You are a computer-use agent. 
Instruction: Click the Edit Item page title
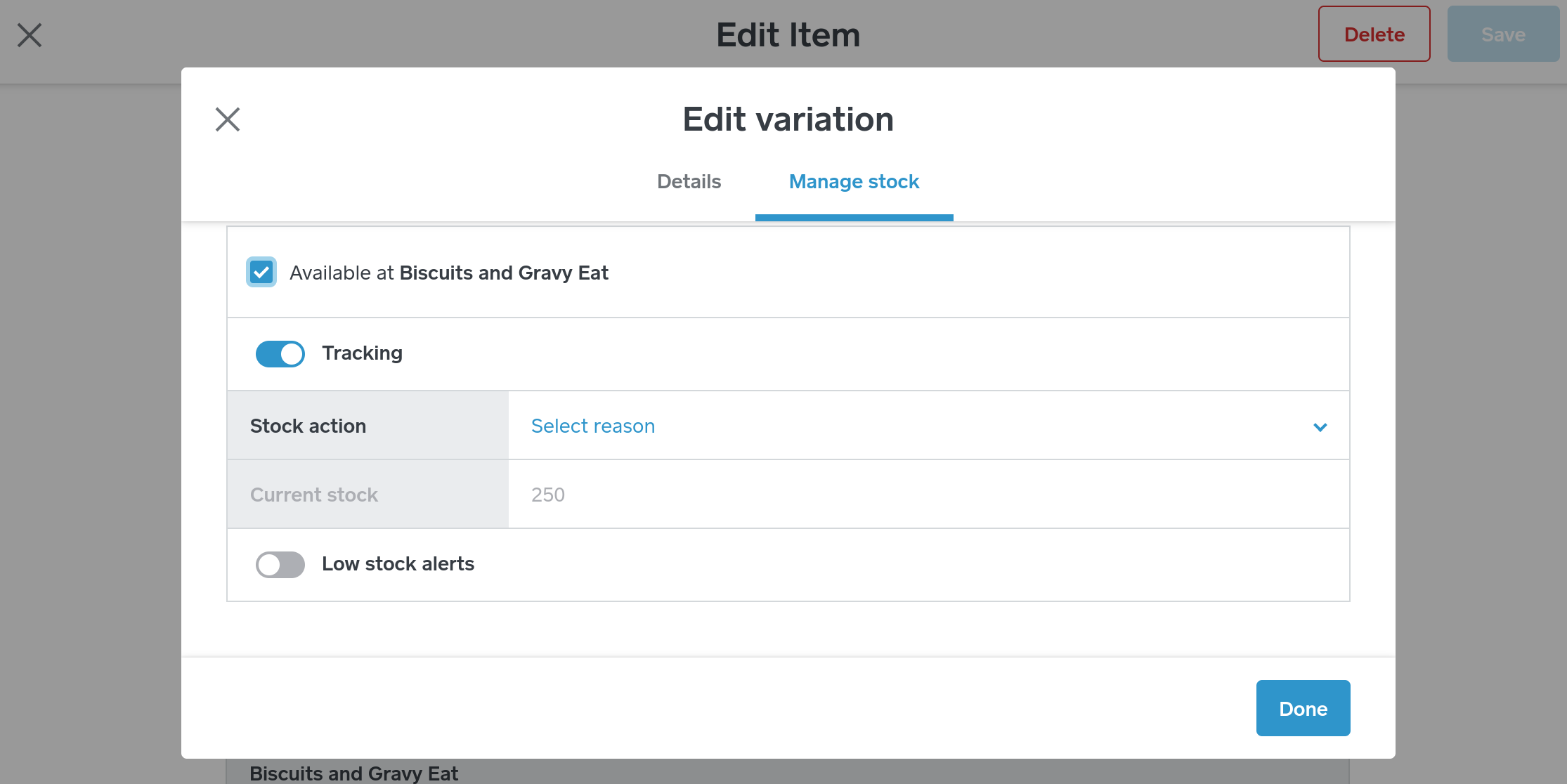[788, 35]
